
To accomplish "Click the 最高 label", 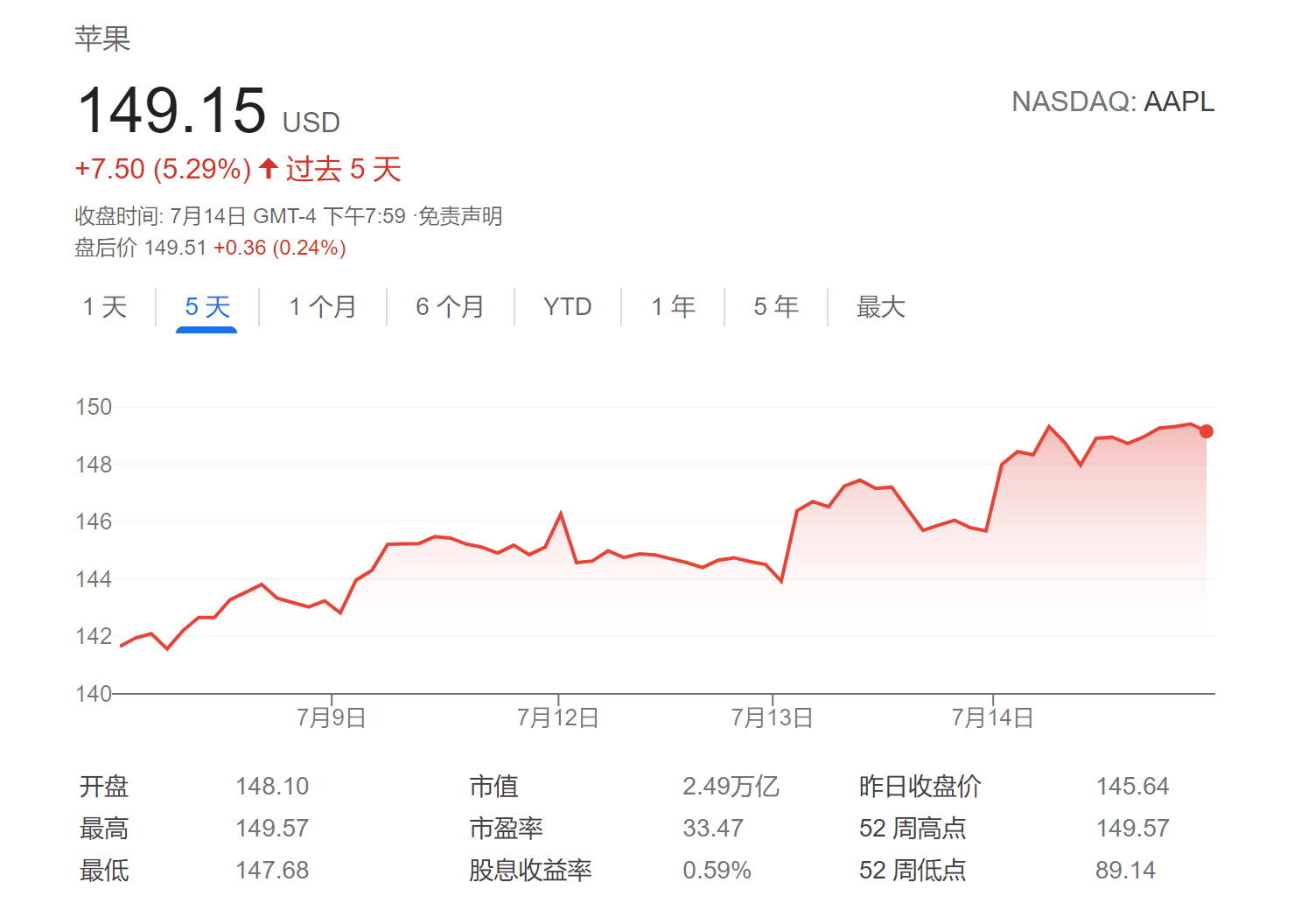I will click(x=104, y=829).
